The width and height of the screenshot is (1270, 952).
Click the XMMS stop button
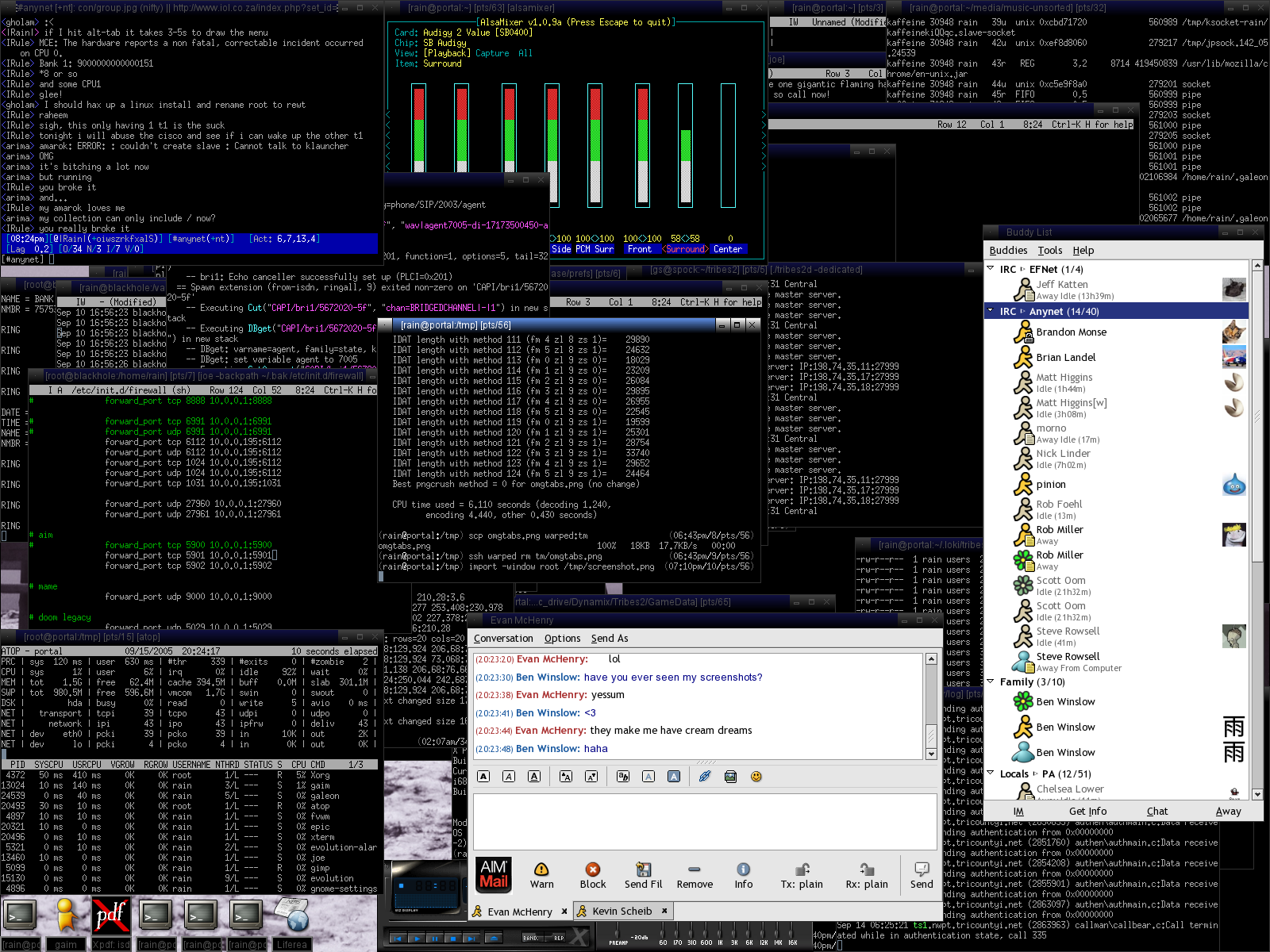click(453, 939)
